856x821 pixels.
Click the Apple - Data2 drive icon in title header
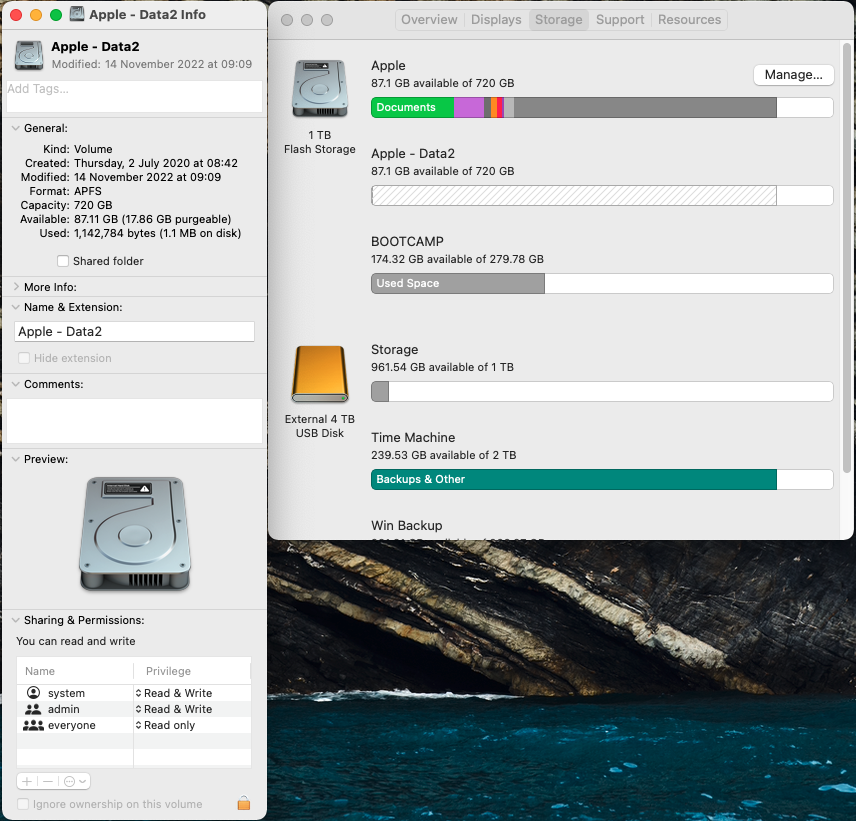point(28,55)
